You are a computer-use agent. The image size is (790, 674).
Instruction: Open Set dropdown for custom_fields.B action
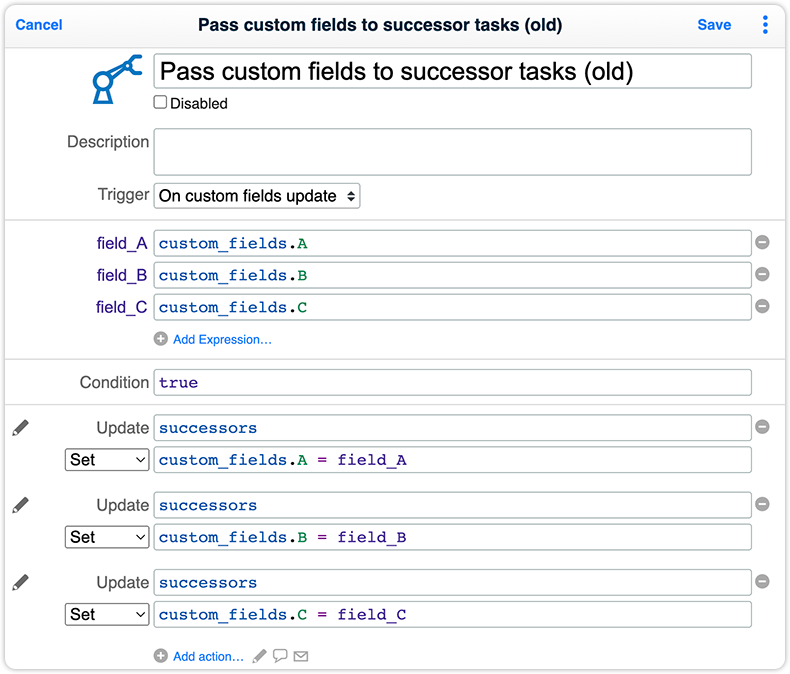pyautogui.click(x=107, y=537)
